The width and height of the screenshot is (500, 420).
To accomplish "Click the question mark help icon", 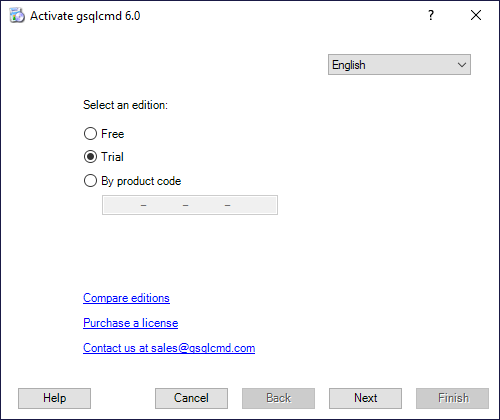I will coord(431,15).
